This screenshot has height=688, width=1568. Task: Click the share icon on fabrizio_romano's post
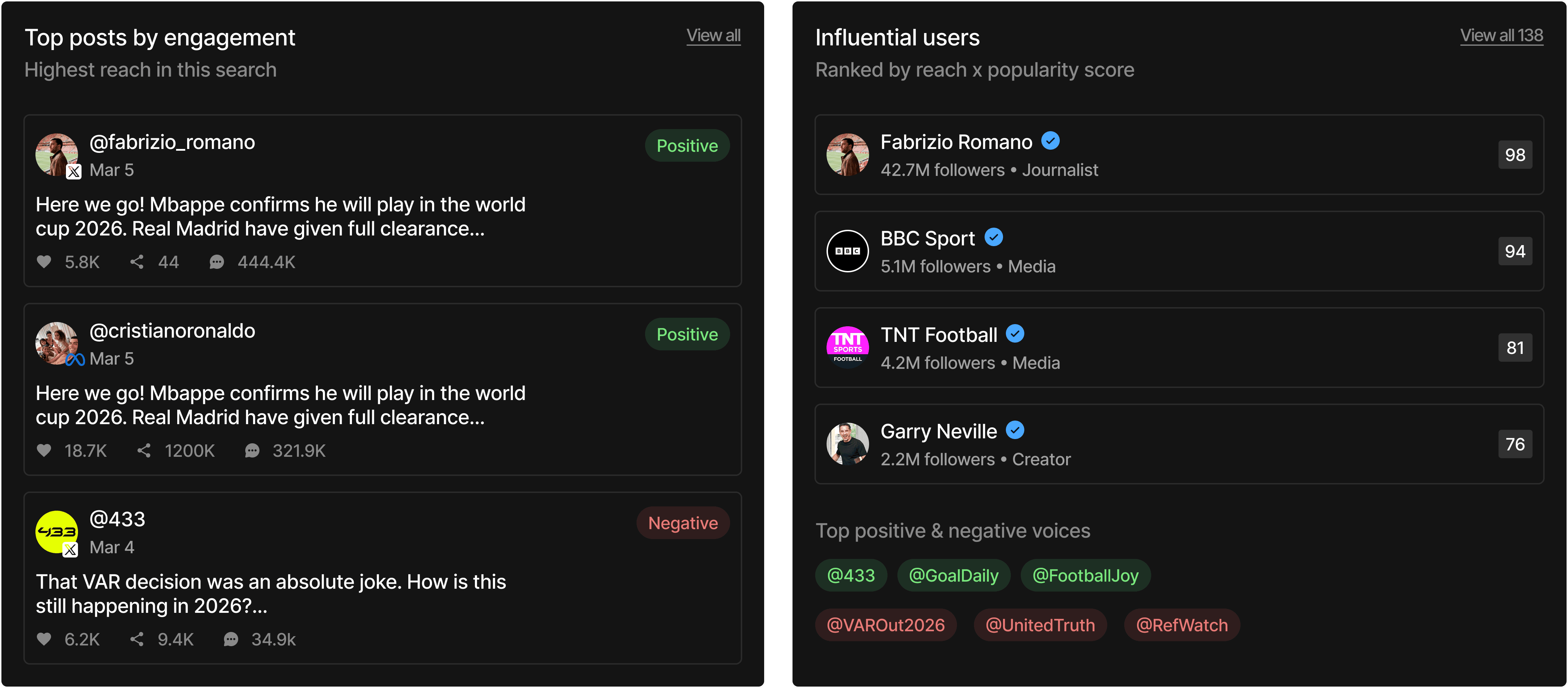click(x=137, y=262)
